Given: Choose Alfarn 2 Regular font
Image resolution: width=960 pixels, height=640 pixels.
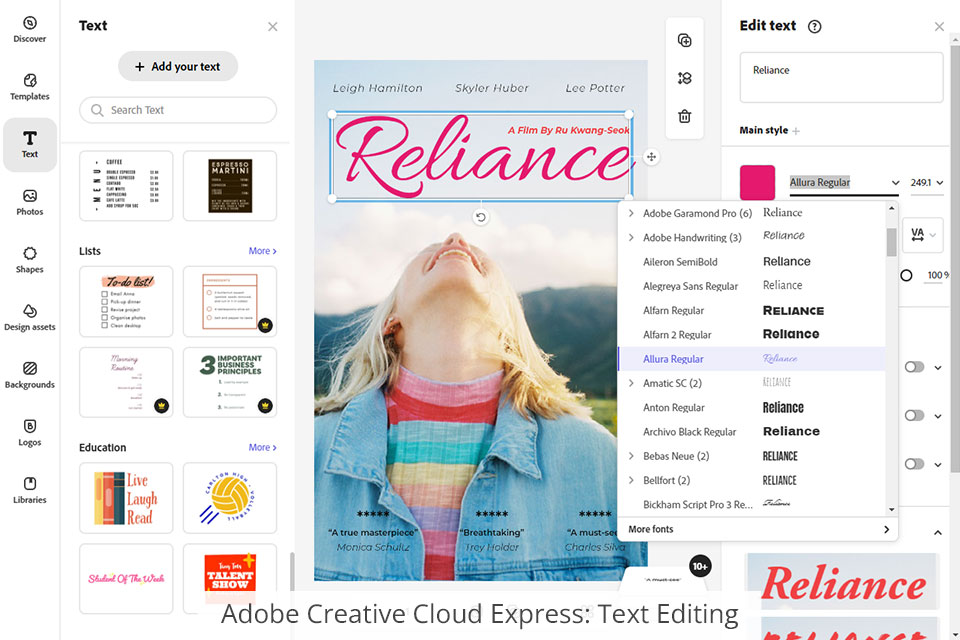Looking at the screenshot, I should 752,334.
